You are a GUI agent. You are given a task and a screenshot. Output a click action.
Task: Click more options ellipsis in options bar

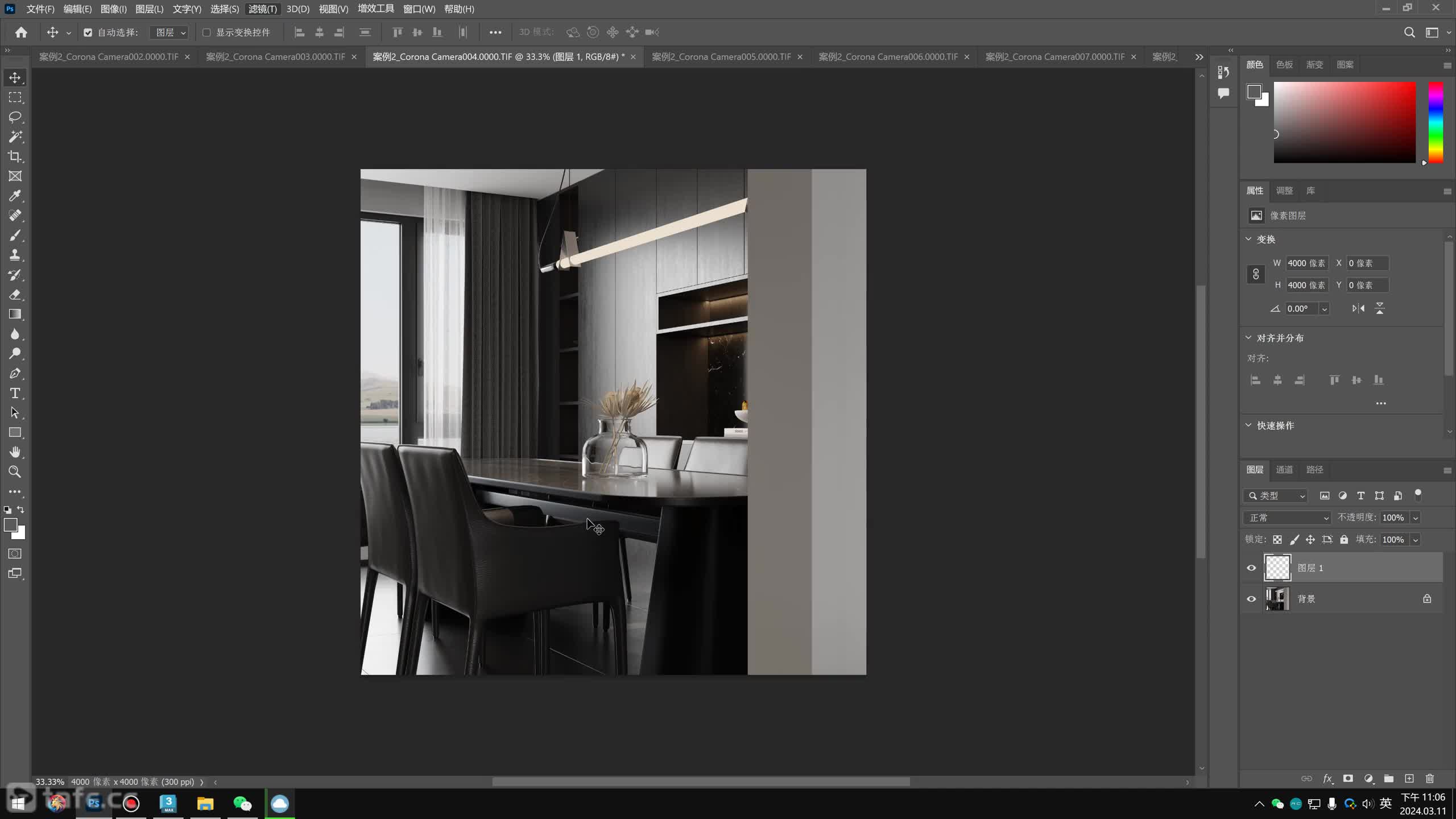pos(495,32)
